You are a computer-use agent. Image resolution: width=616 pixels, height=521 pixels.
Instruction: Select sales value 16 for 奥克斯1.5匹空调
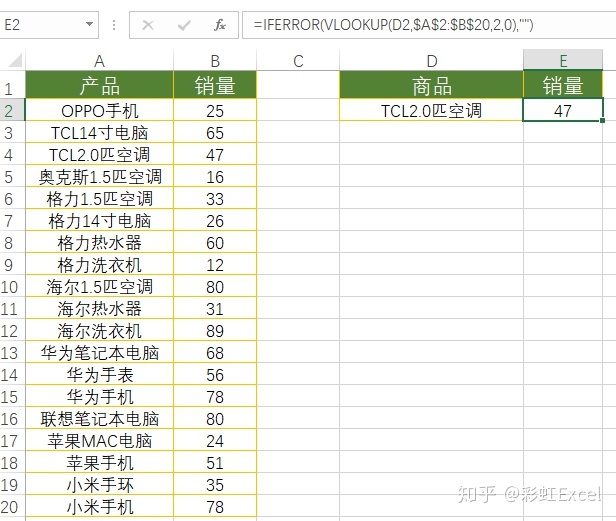tap(215, 176)
